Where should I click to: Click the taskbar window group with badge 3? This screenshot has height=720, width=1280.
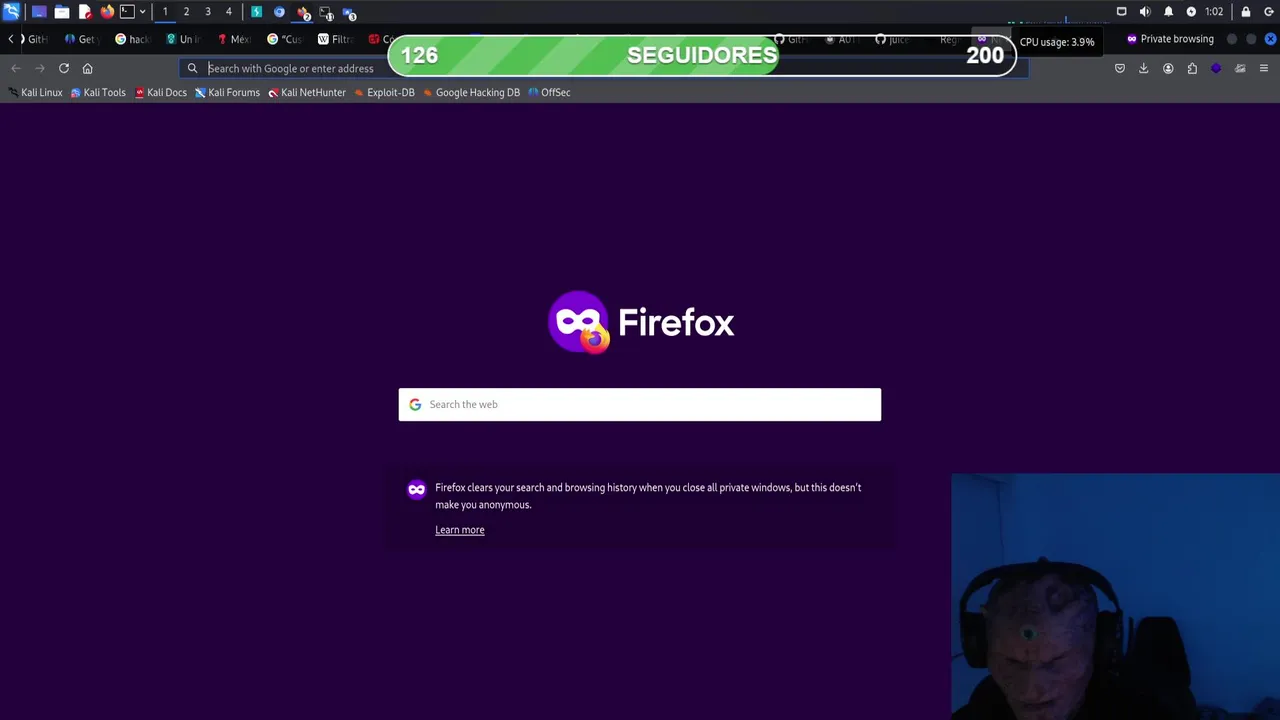coord(349,13)
